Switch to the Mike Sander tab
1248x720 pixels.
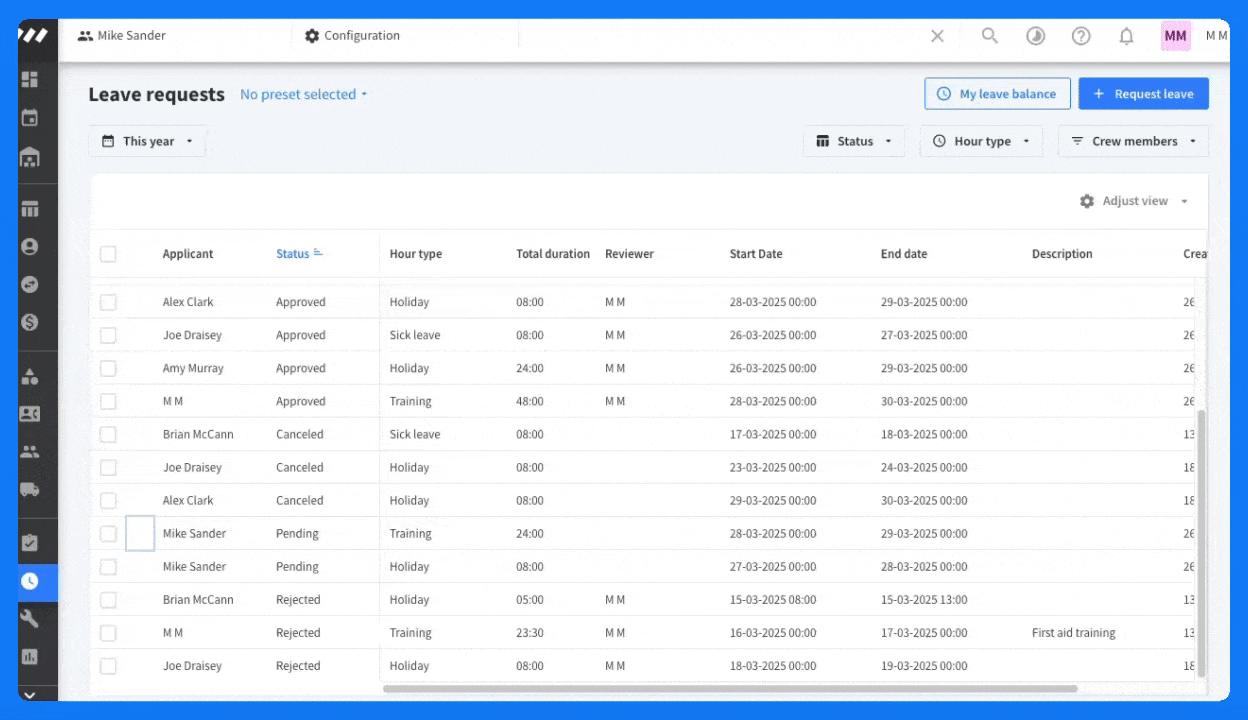pyautogui.click(x=122, y=36)
